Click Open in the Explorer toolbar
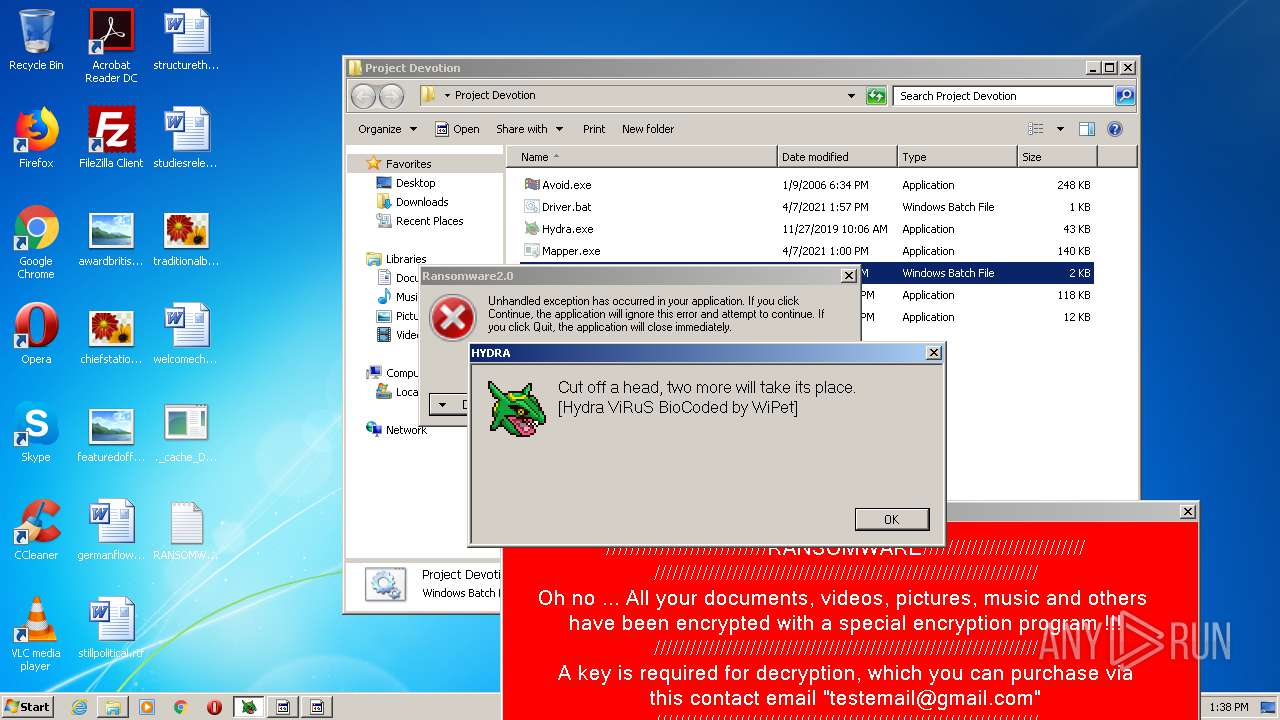1280x720 pixels. point(458,129)
